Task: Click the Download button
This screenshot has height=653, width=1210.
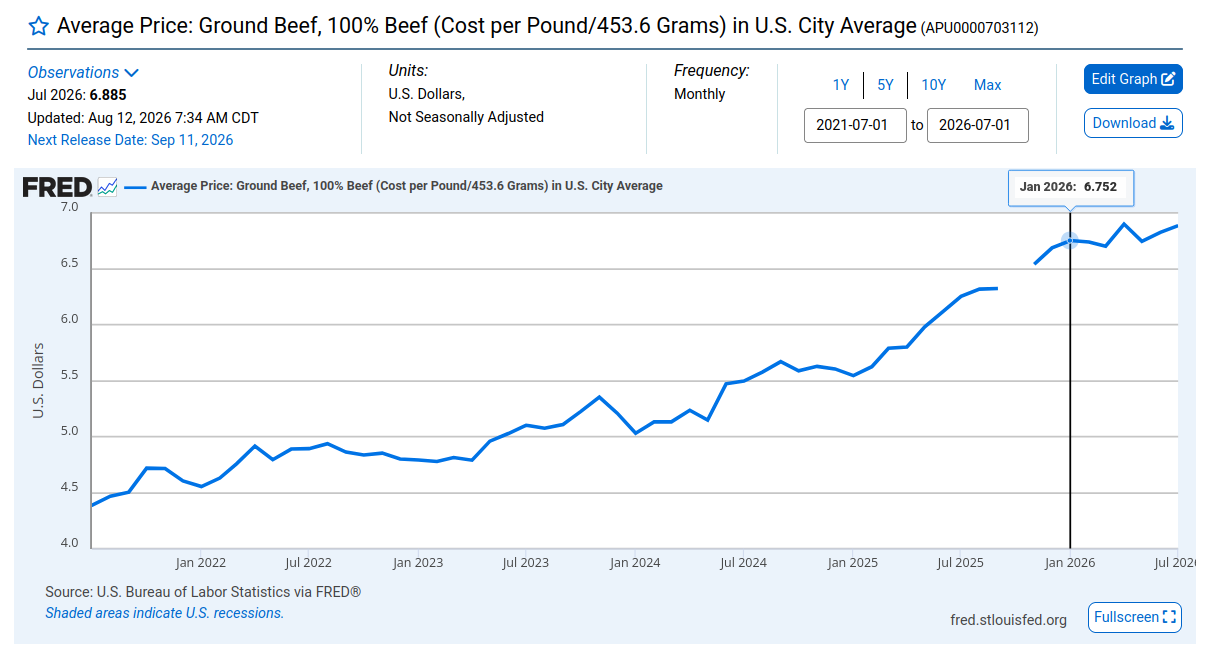Action: pos(1133,123)
